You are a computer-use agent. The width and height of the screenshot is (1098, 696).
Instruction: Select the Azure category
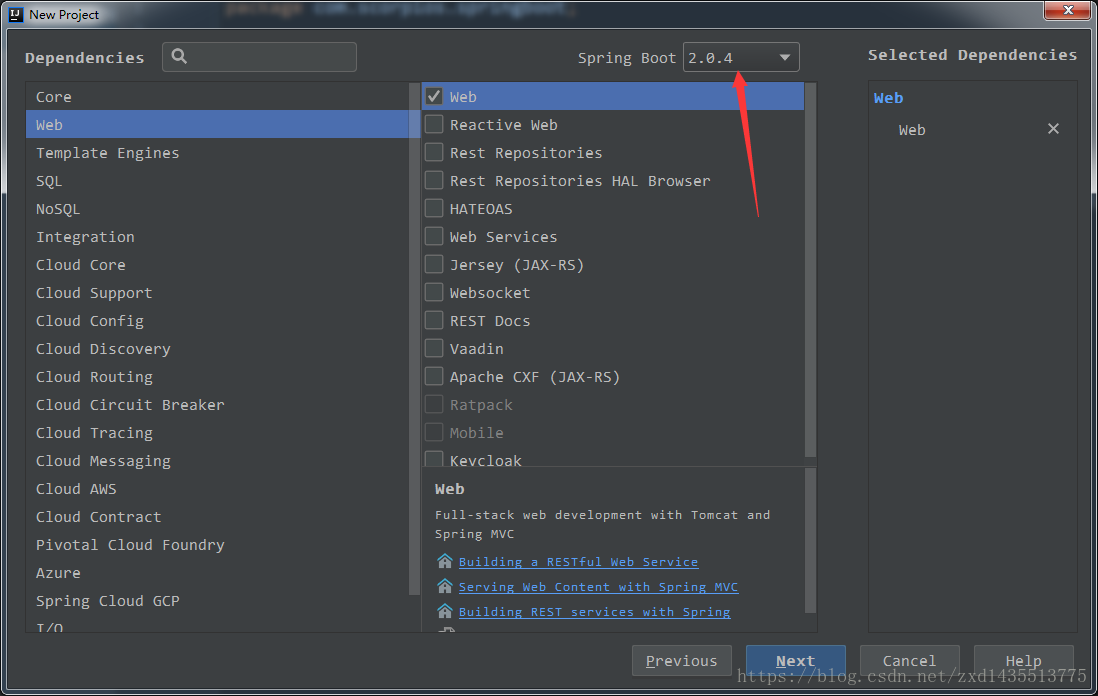point(218,573)
